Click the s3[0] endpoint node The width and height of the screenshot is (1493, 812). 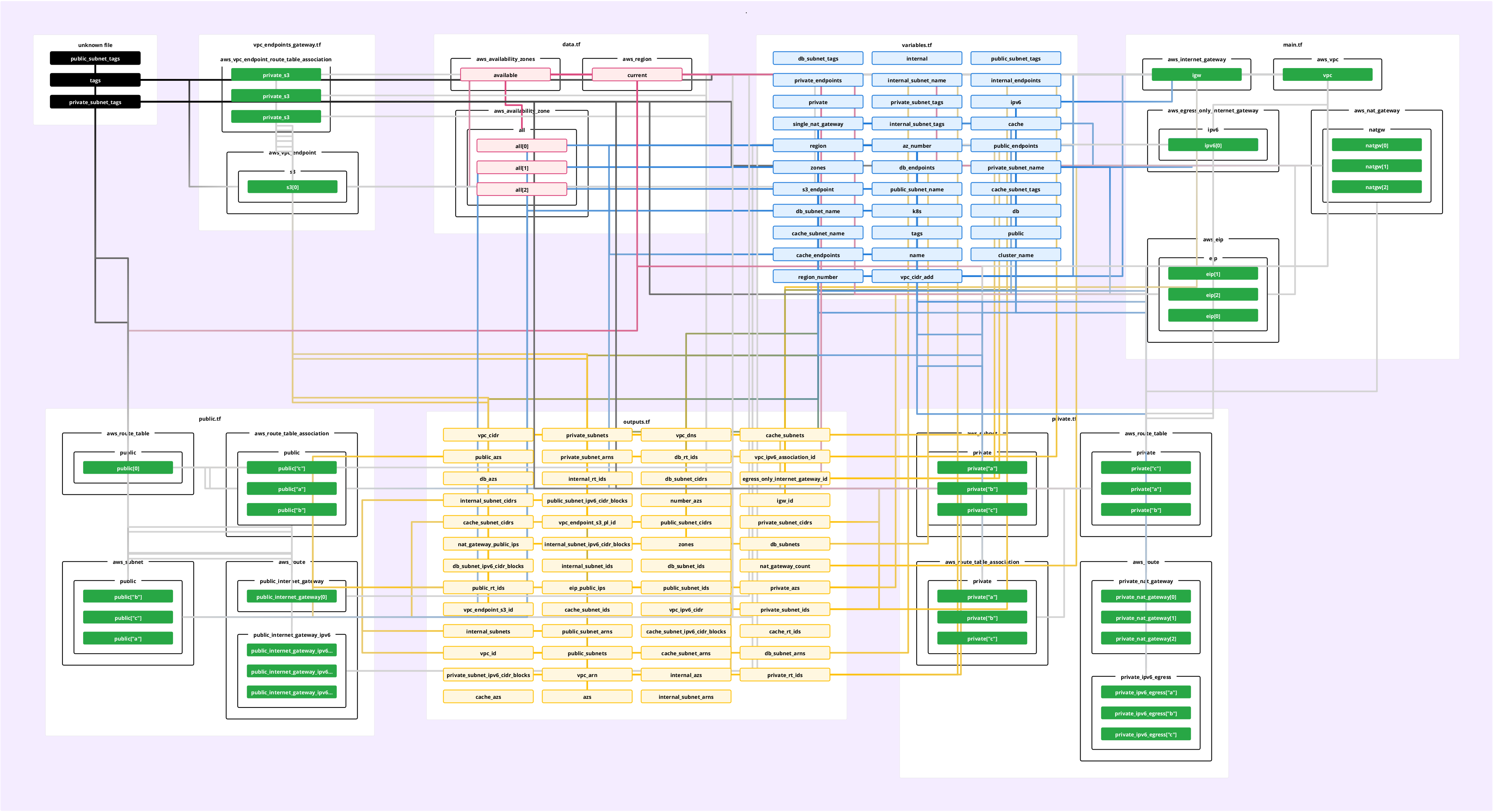point(292,187)
